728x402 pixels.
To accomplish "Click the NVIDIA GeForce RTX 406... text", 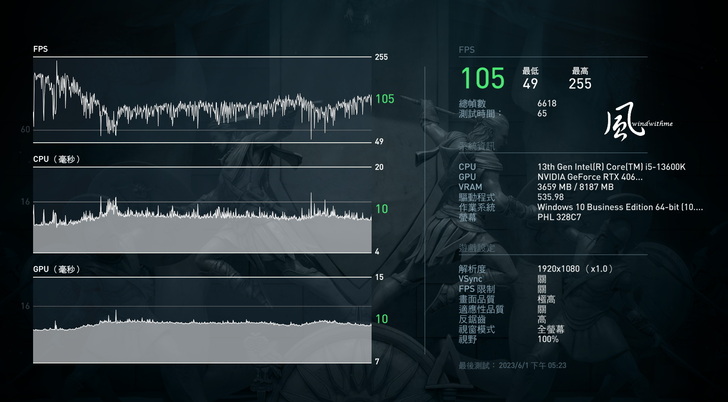I will click(x=590, y=177).
